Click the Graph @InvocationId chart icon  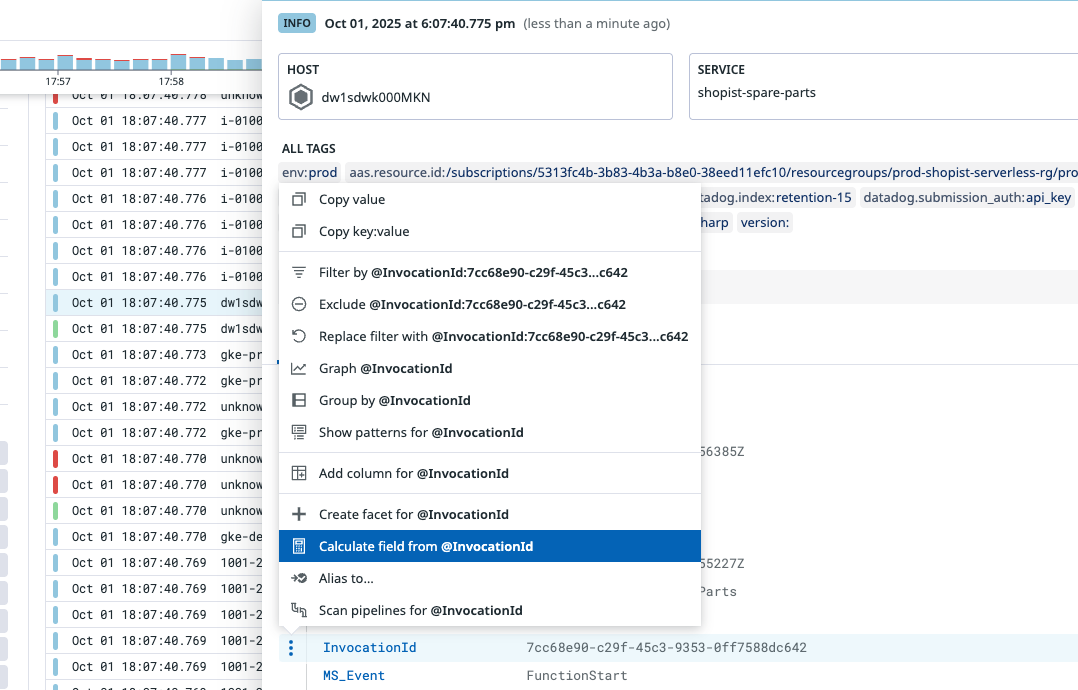tap(298, 369)
